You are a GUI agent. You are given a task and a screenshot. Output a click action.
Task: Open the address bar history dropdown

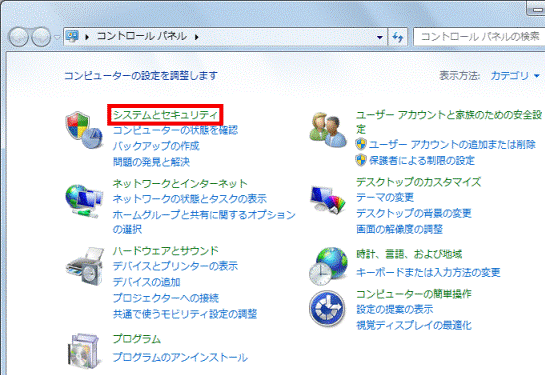click(380, 37)
